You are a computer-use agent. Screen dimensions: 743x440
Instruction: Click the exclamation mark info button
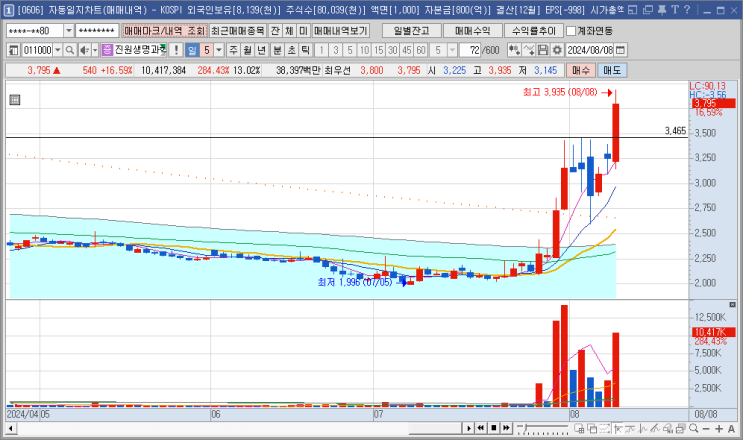(176, 50)
